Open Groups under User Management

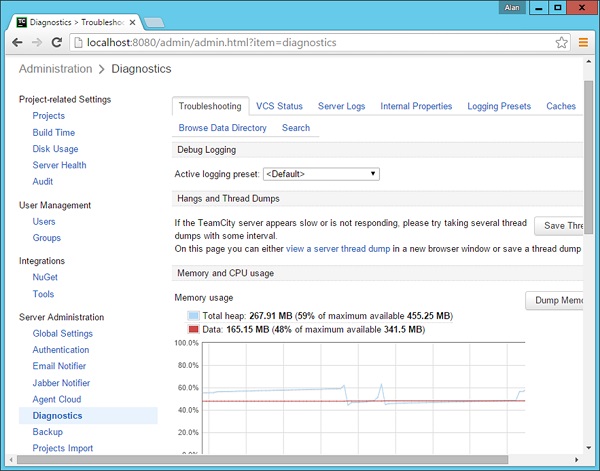click(x=46, y=238)
